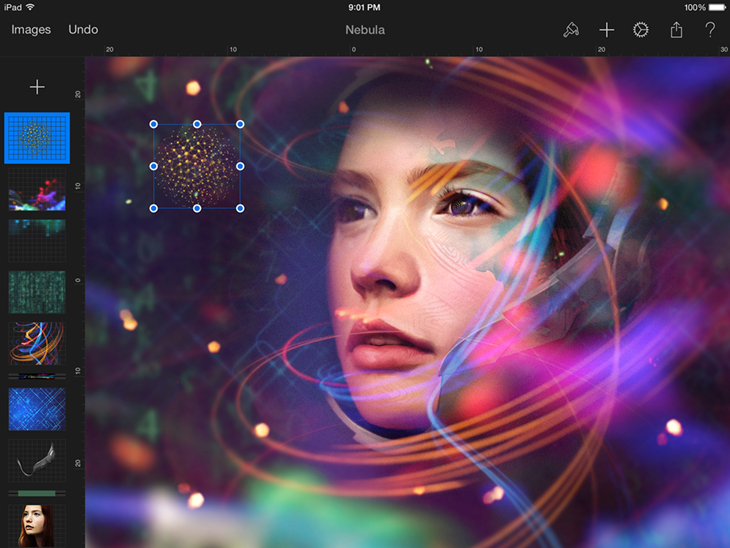Grab the bottom-right selection handle
730x548 pixels.
(240, 208)
